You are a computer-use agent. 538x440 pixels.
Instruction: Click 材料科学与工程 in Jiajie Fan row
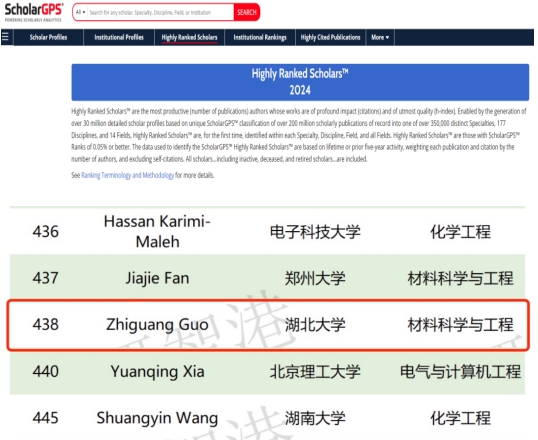click(460, 278)
